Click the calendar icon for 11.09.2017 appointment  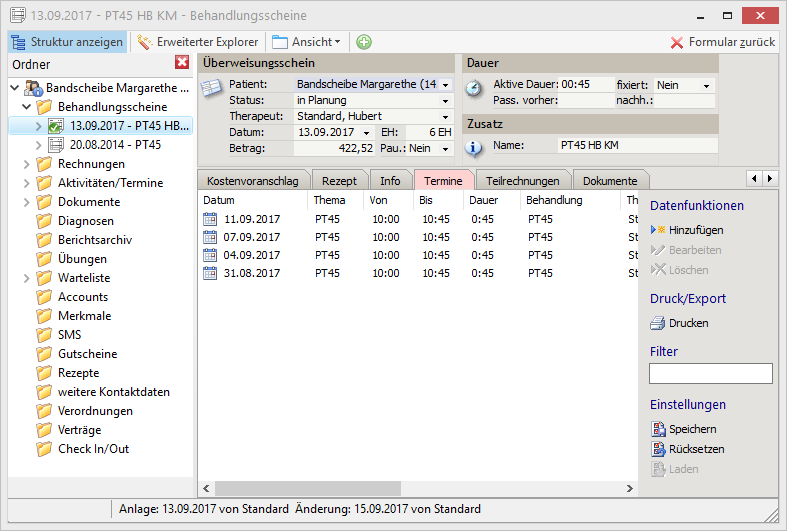point(210,219)
